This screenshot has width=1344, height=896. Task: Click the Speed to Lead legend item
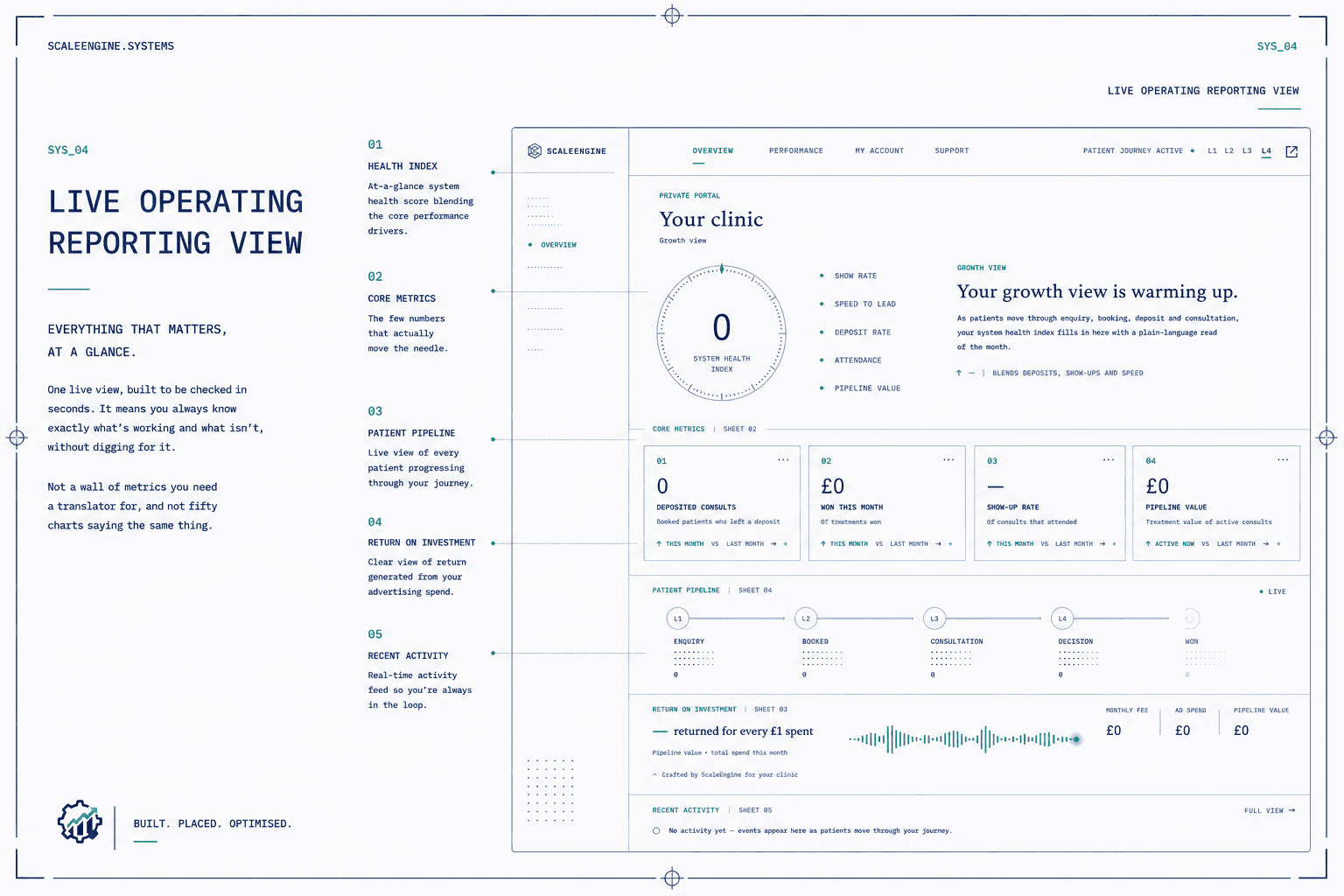point(857,304)
